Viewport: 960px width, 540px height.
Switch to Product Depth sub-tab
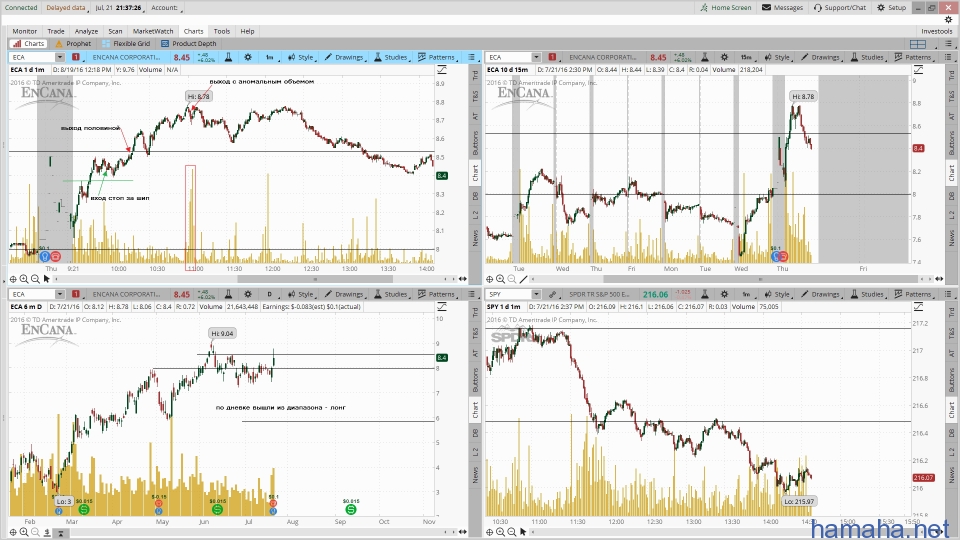[x=189, y=43]
